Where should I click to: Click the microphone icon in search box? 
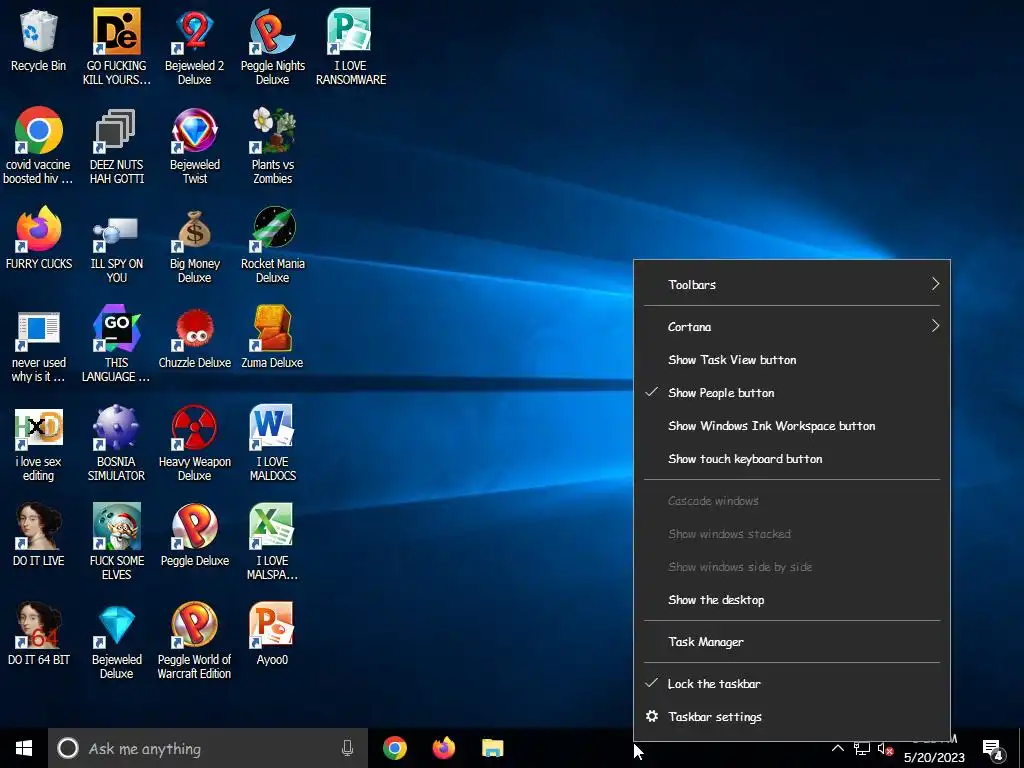347,748
